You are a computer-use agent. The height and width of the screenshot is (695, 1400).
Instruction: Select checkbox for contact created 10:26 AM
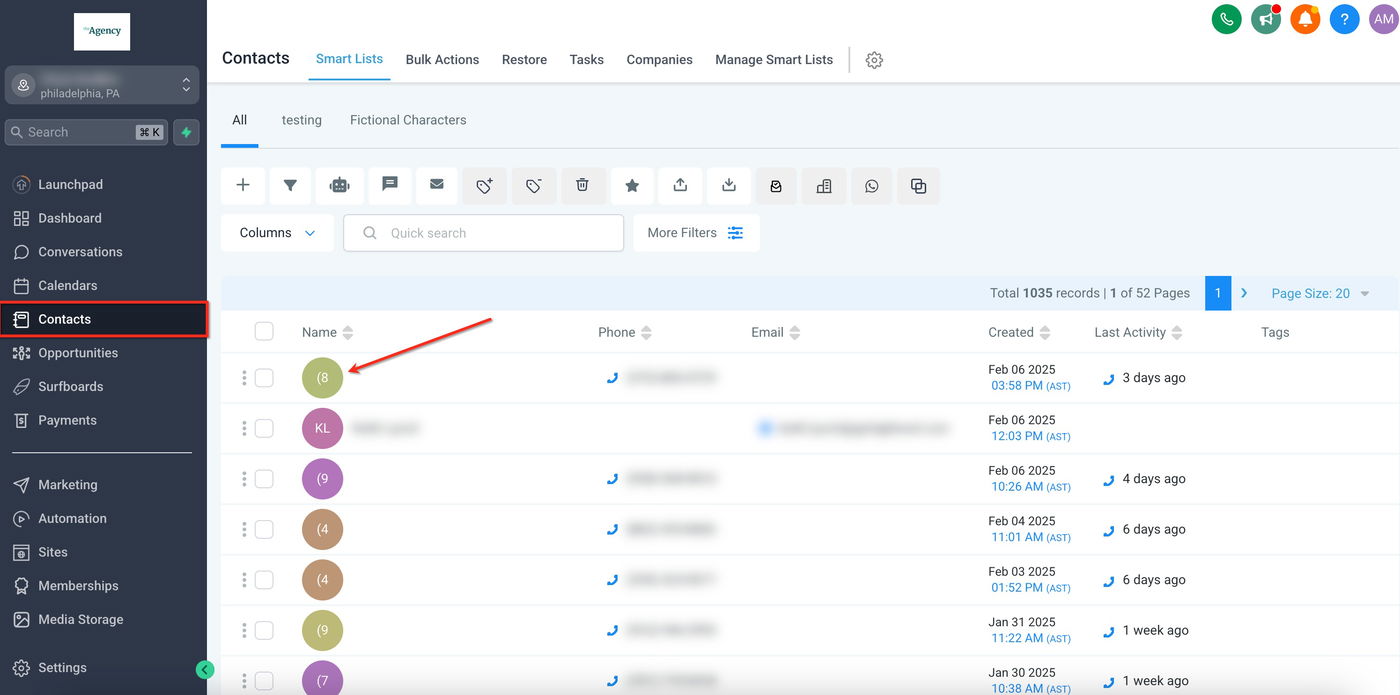[x=264, y=479]
